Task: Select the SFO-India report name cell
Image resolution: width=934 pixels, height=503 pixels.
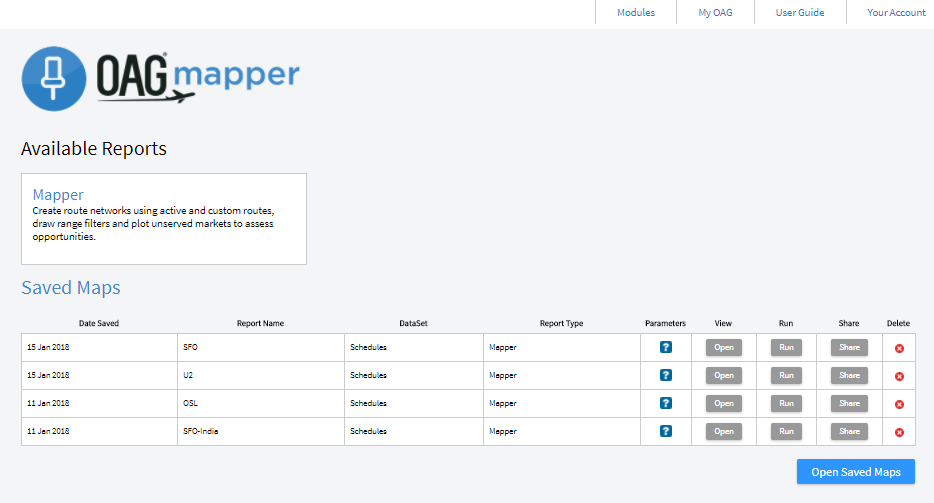Action: (260, 431)
